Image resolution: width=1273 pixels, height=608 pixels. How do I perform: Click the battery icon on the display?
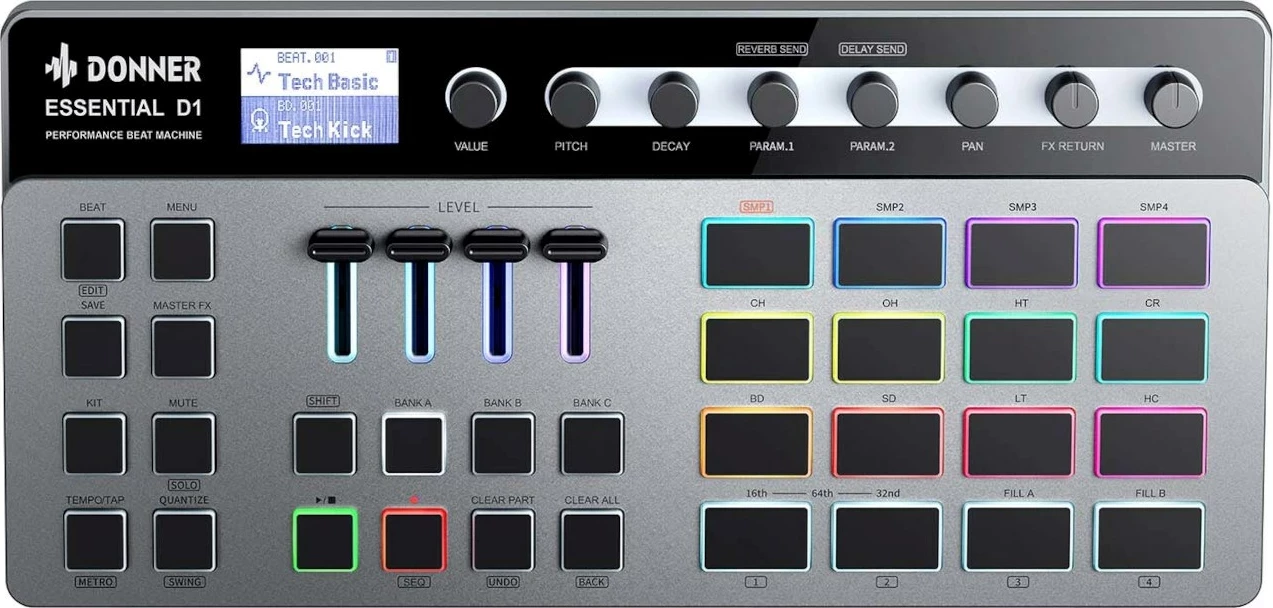(391, 57)
